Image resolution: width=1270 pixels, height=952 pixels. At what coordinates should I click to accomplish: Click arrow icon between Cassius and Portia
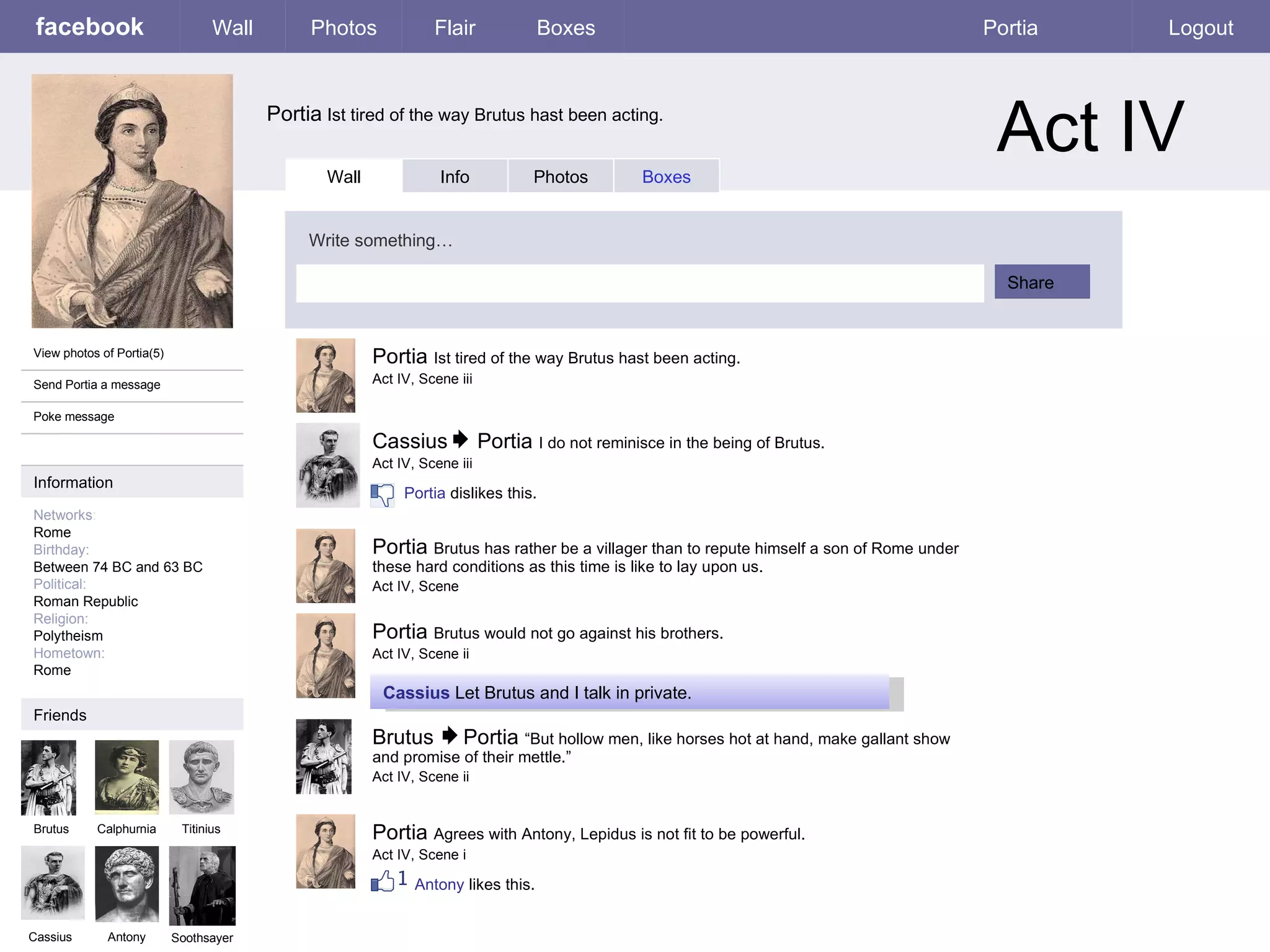461,439
